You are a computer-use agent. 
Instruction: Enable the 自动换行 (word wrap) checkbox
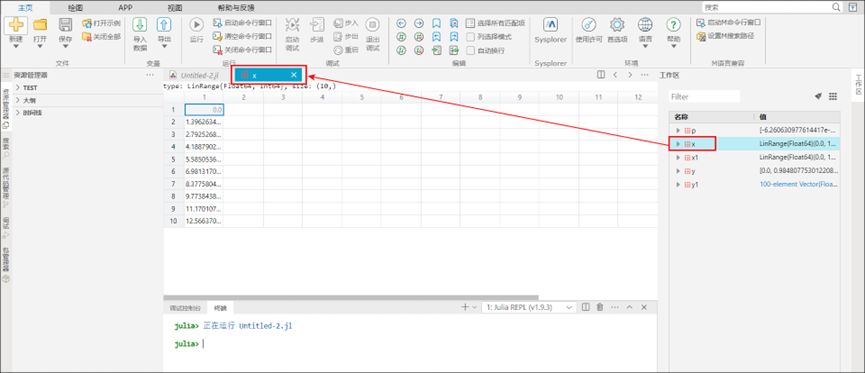tap(471, 50)
